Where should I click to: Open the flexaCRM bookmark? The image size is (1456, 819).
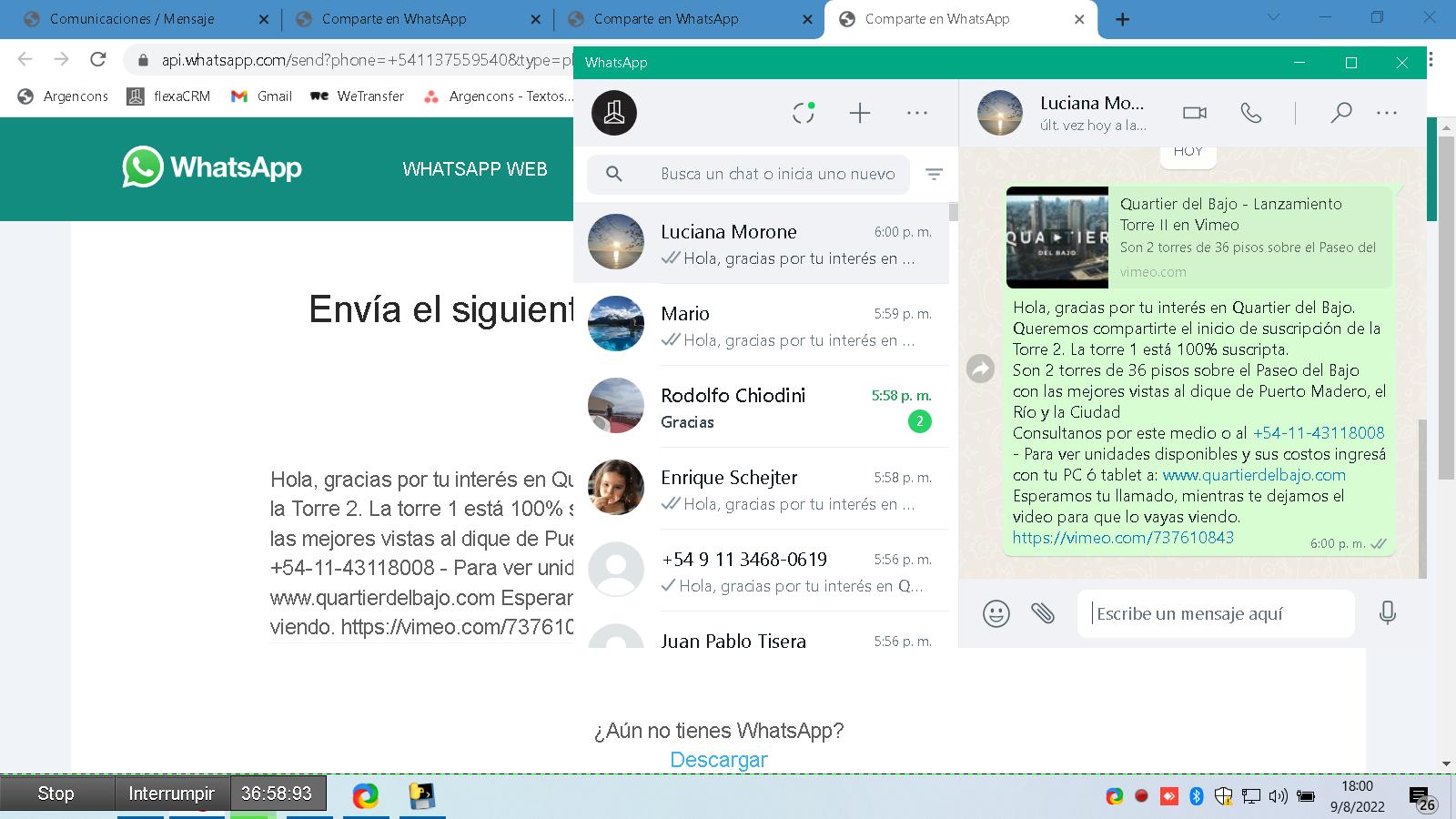click(x=168, y=96)
